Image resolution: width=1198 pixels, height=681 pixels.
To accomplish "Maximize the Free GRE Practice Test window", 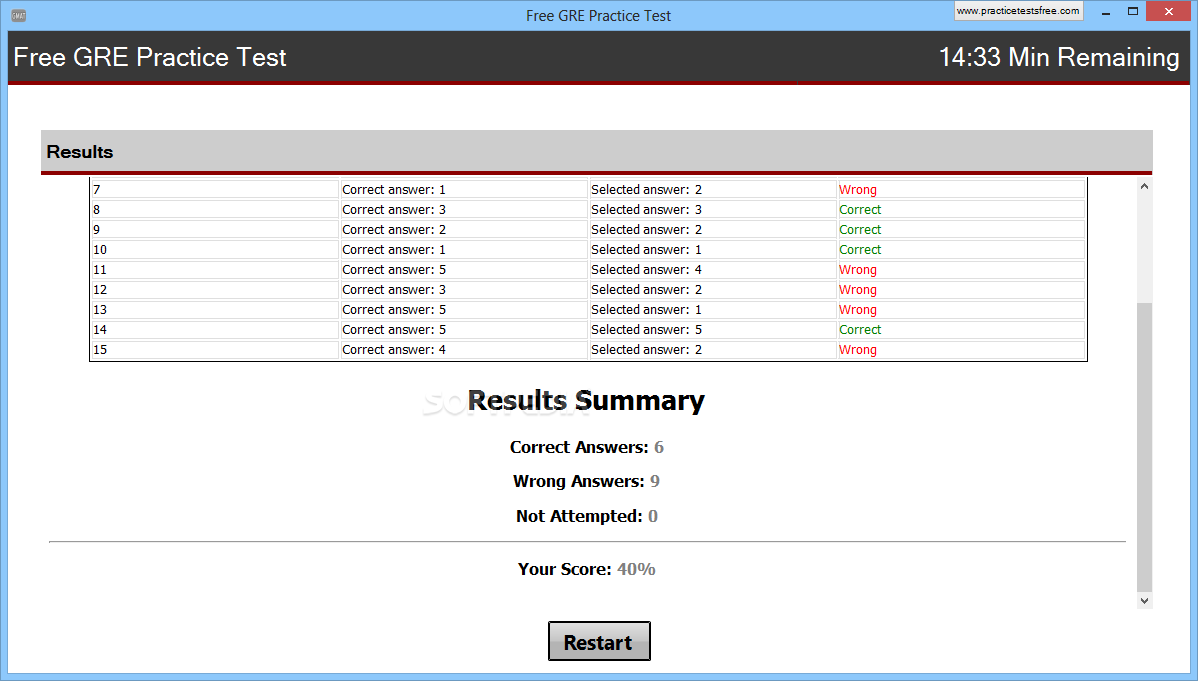I will [1132, 12].
